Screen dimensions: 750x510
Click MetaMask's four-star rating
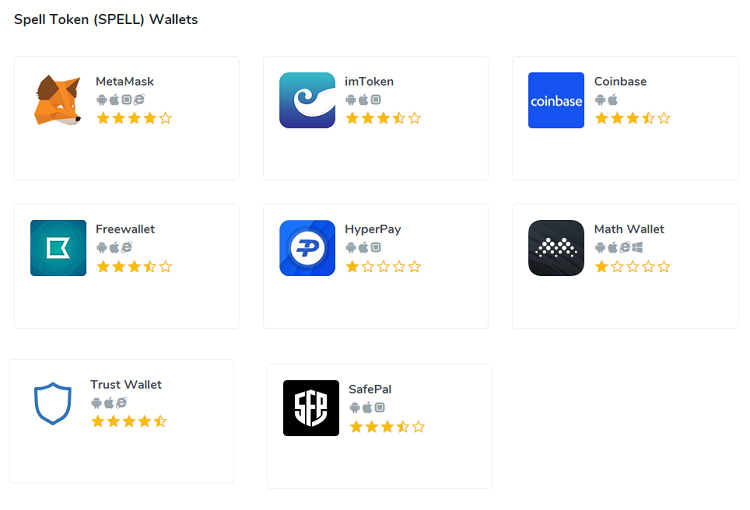point(134,118)
